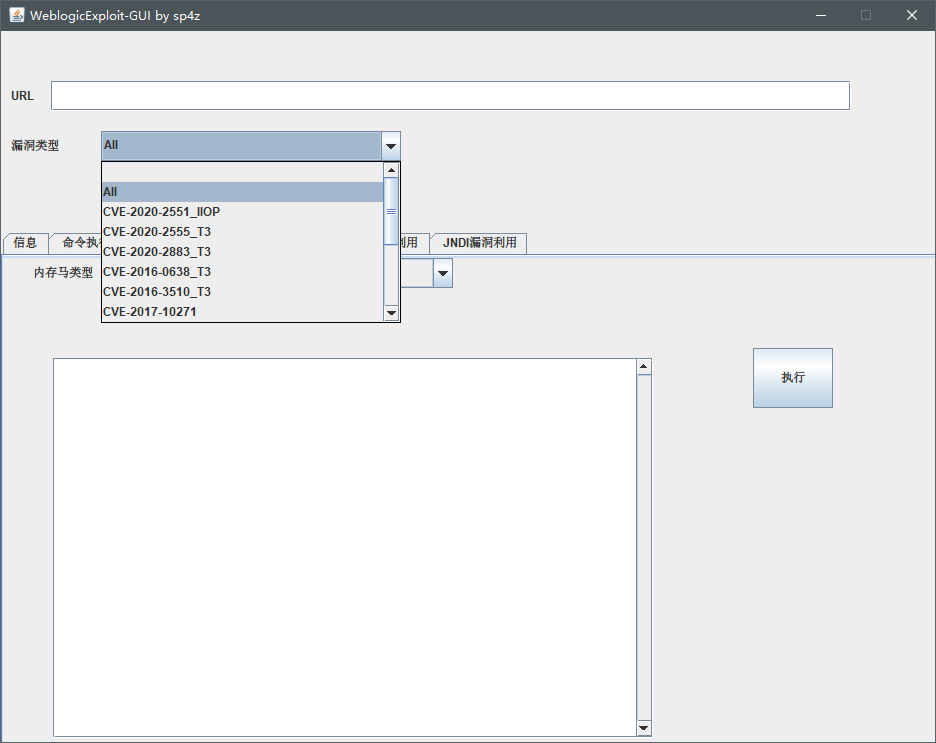This screenshot has width=936, height=743.
Task: Pick CVE-2020-2555_T3 vulnerability option
Action: click(242, 232)
